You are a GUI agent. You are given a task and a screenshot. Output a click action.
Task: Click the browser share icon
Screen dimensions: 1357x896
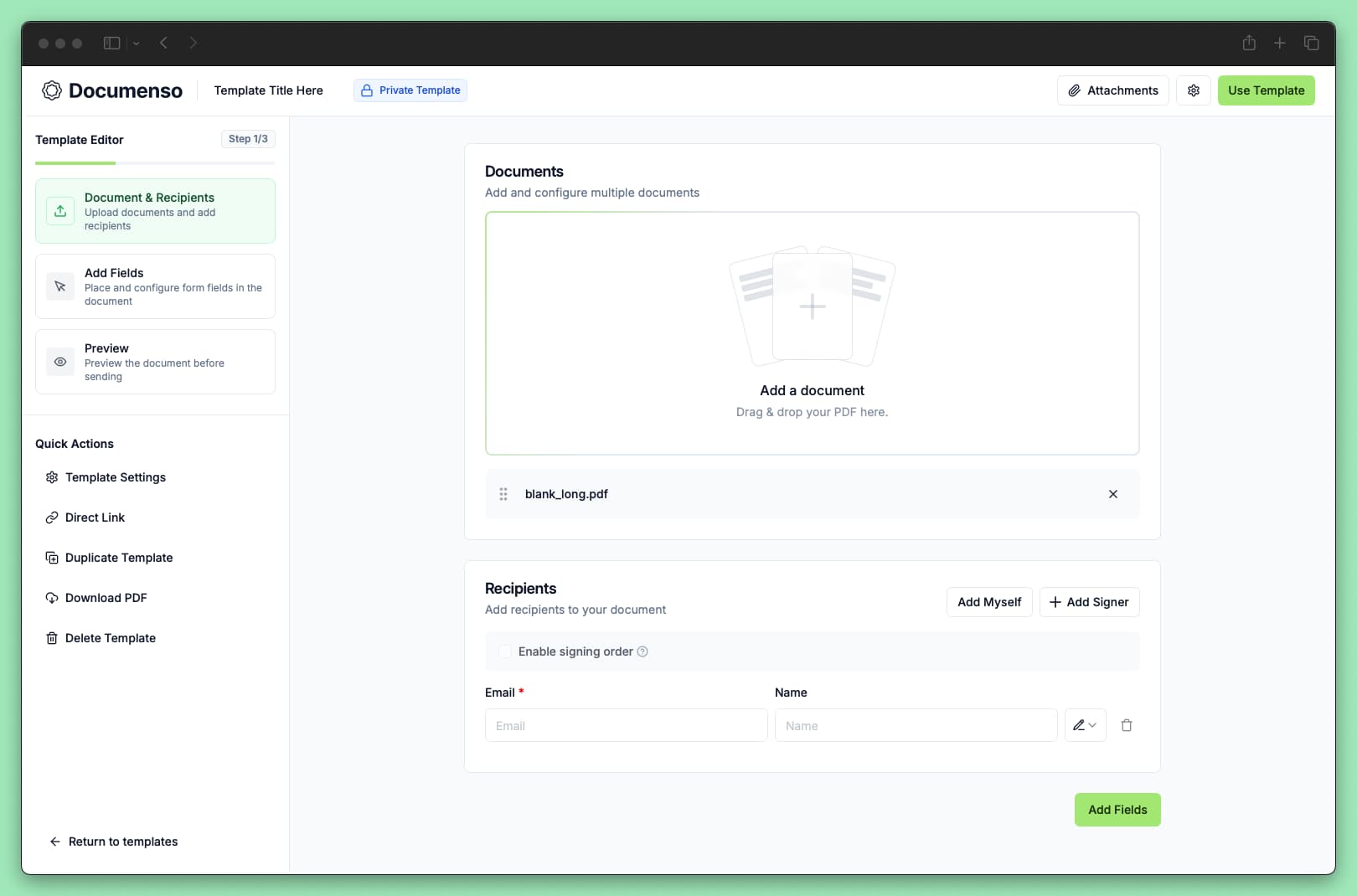(1248, 43)
